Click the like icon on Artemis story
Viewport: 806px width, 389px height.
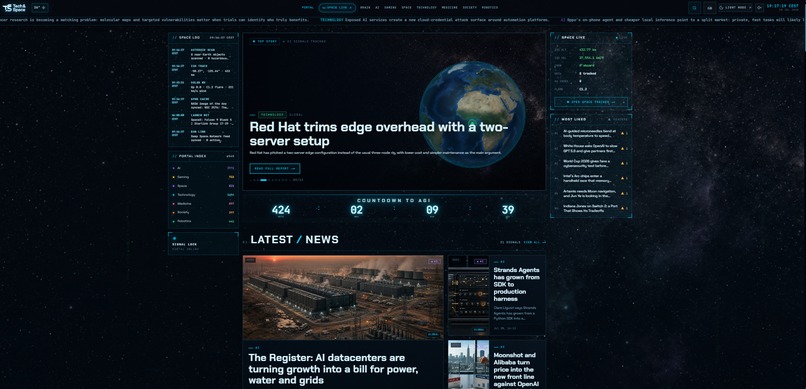click(x=623, y=193)
